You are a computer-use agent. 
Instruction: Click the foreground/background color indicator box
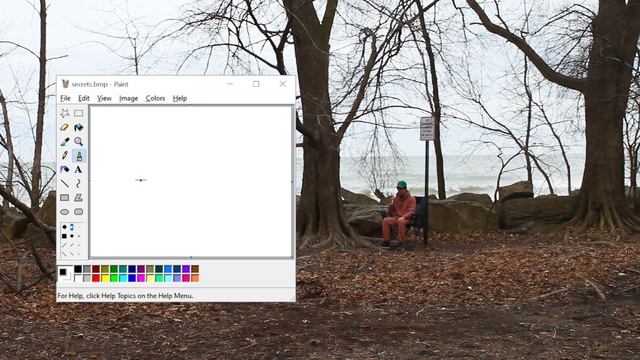(x=65, y=273)
